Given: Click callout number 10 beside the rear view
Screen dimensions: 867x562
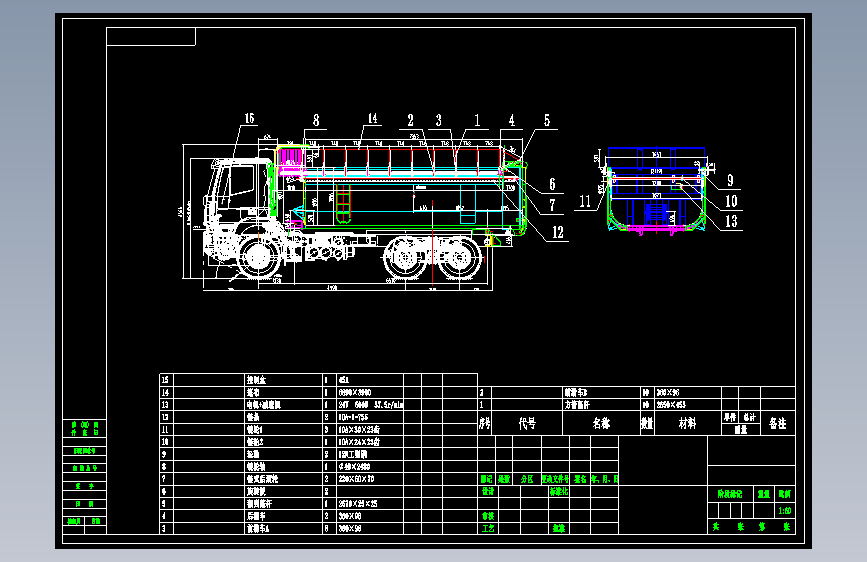Looking at the screenshot, I should click(x=731, y=201).
